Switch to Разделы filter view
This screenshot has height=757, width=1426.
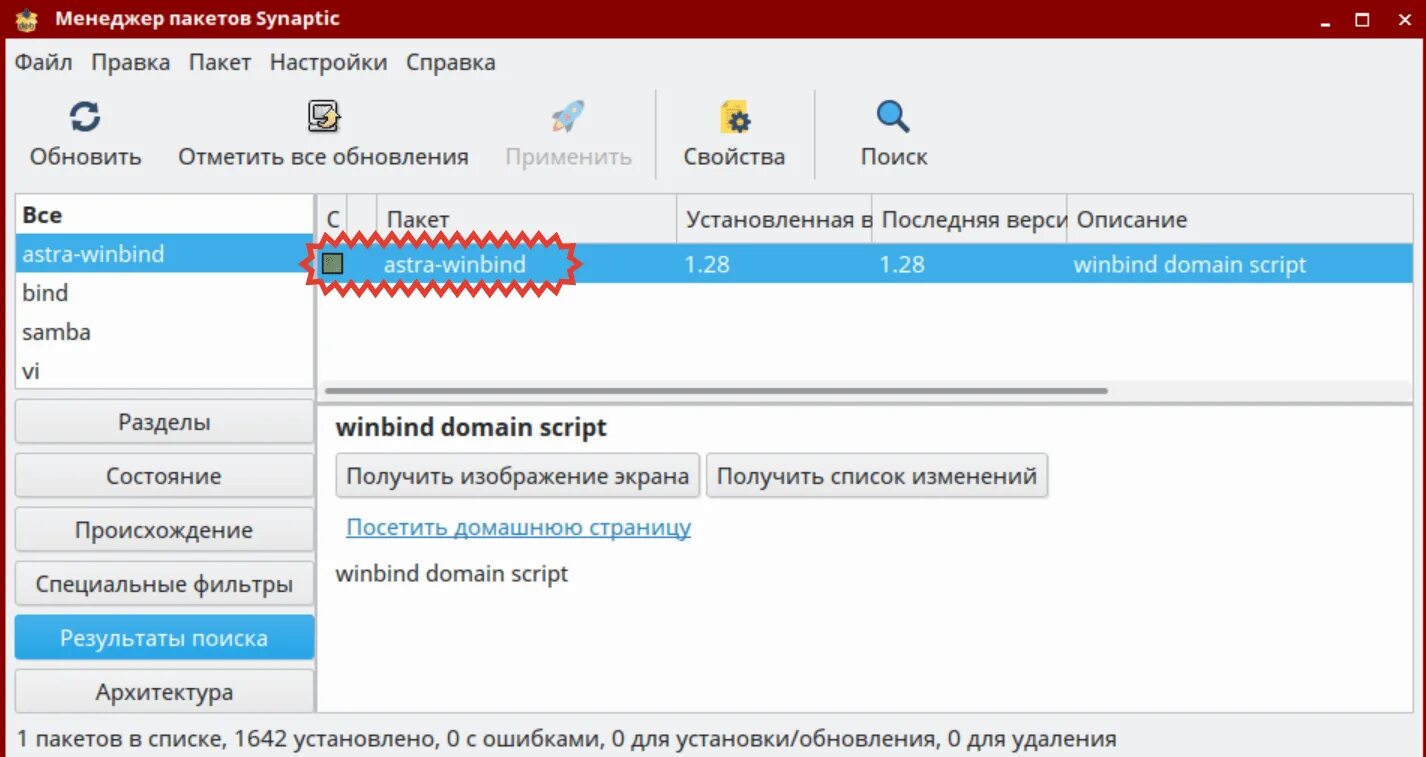click(x=164, y=422)
